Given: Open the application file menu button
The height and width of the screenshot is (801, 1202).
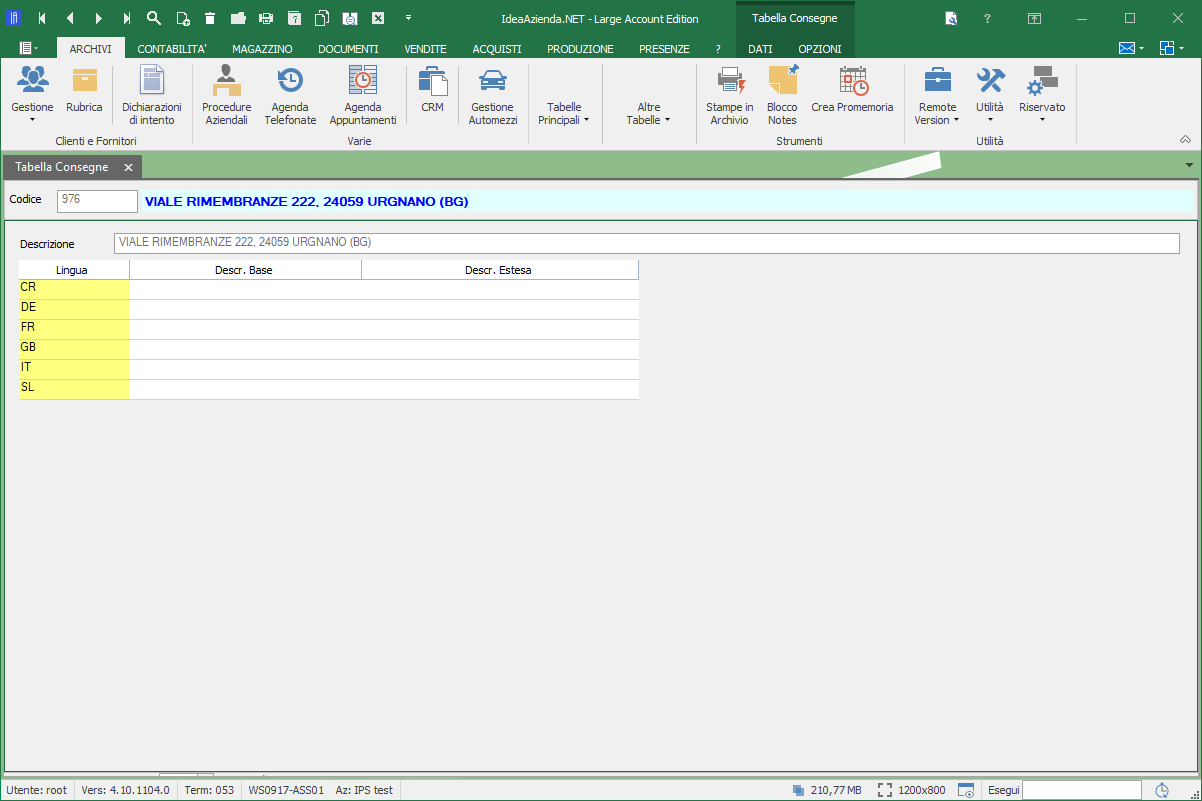Looking at the screenshot, I should (x=28, y=48).
